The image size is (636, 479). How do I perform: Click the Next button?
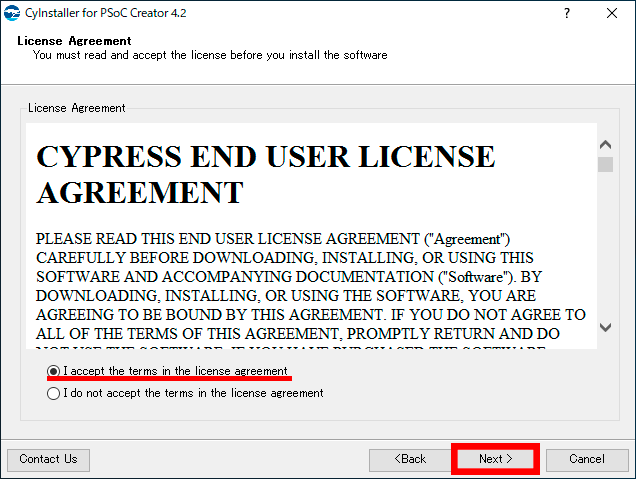(495, 459)
